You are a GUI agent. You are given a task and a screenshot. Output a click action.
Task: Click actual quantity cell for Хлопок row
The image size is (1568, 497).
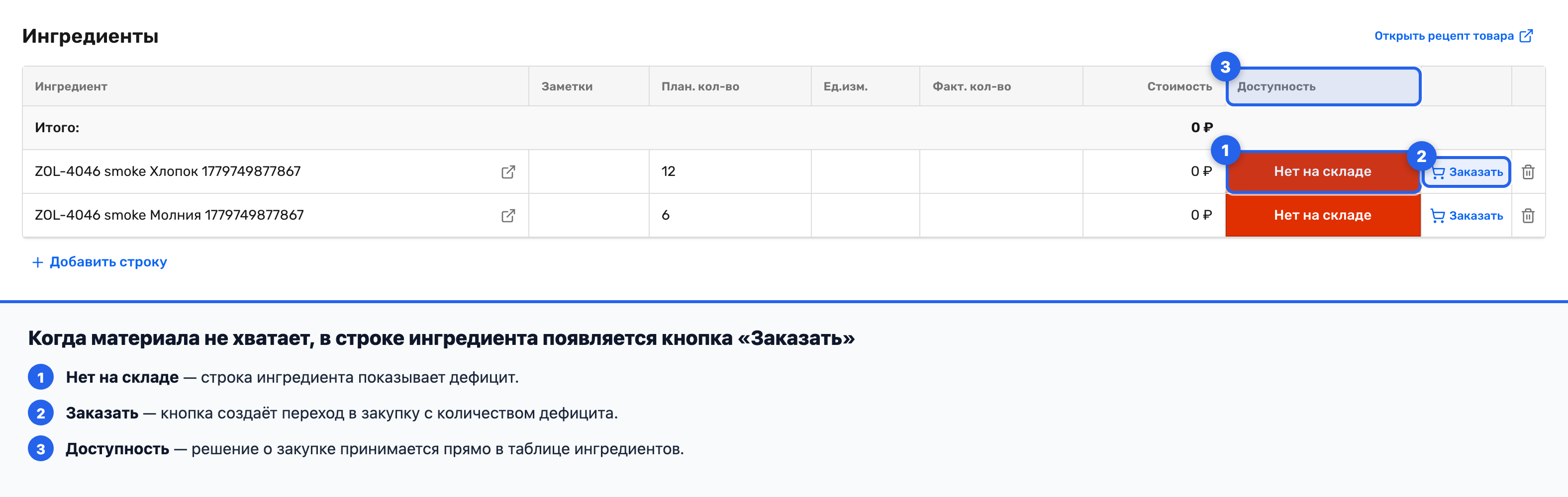[1001, 171]
